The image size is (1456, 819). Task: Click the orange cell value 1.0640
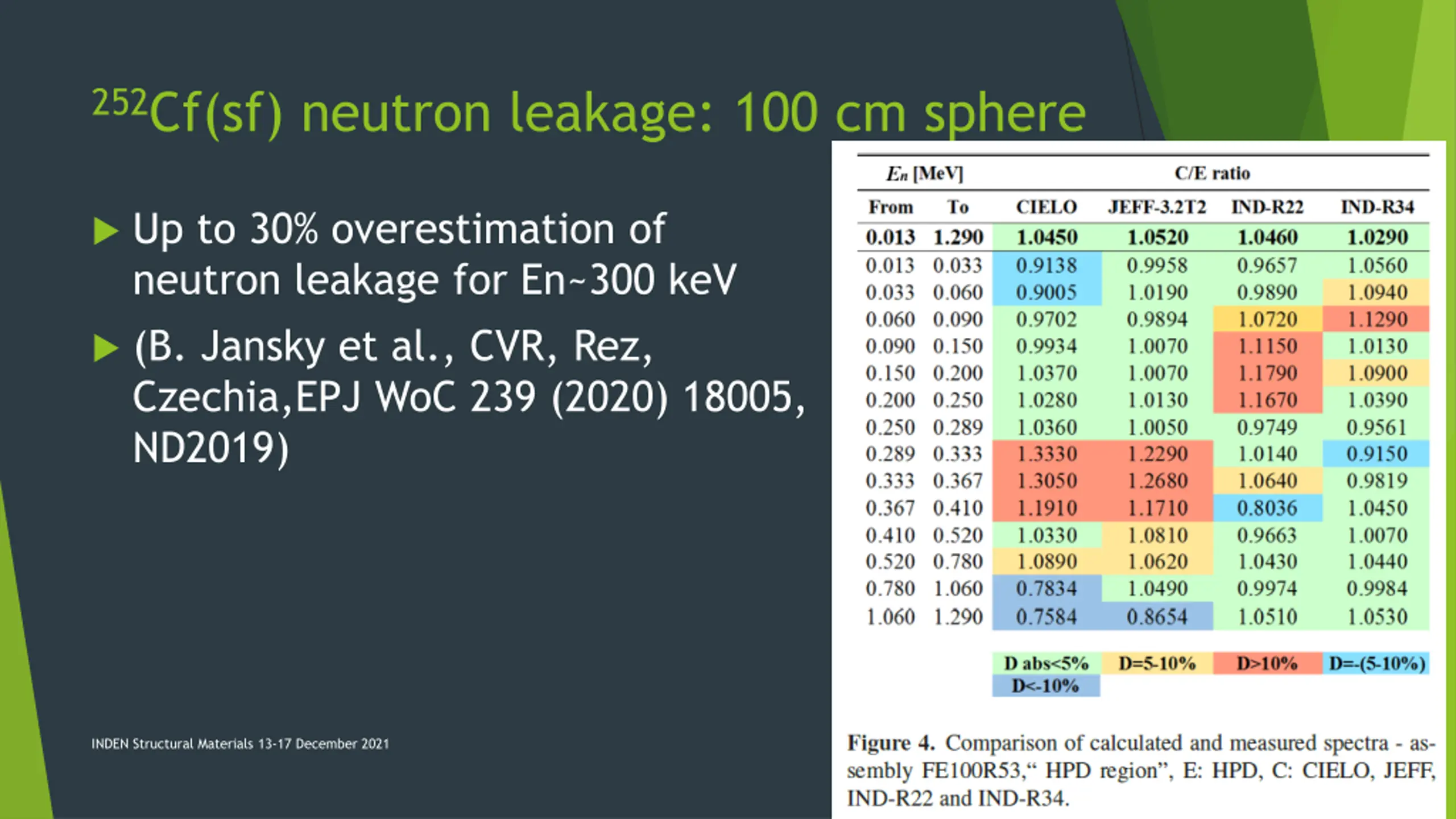[x=1268, y=481]
